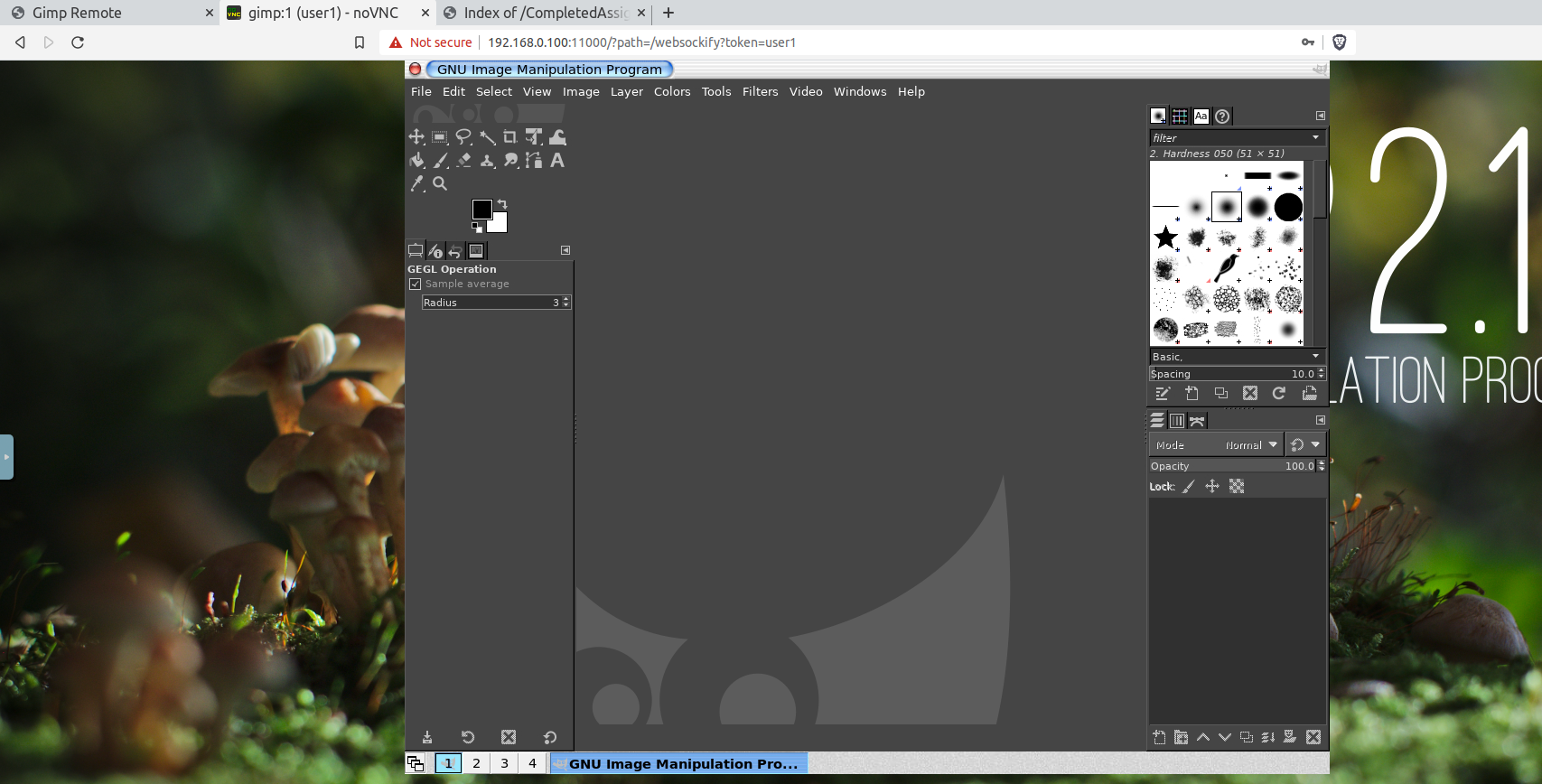
Task: Duplicate the selected brush
Action: [x=1221, y=393]
